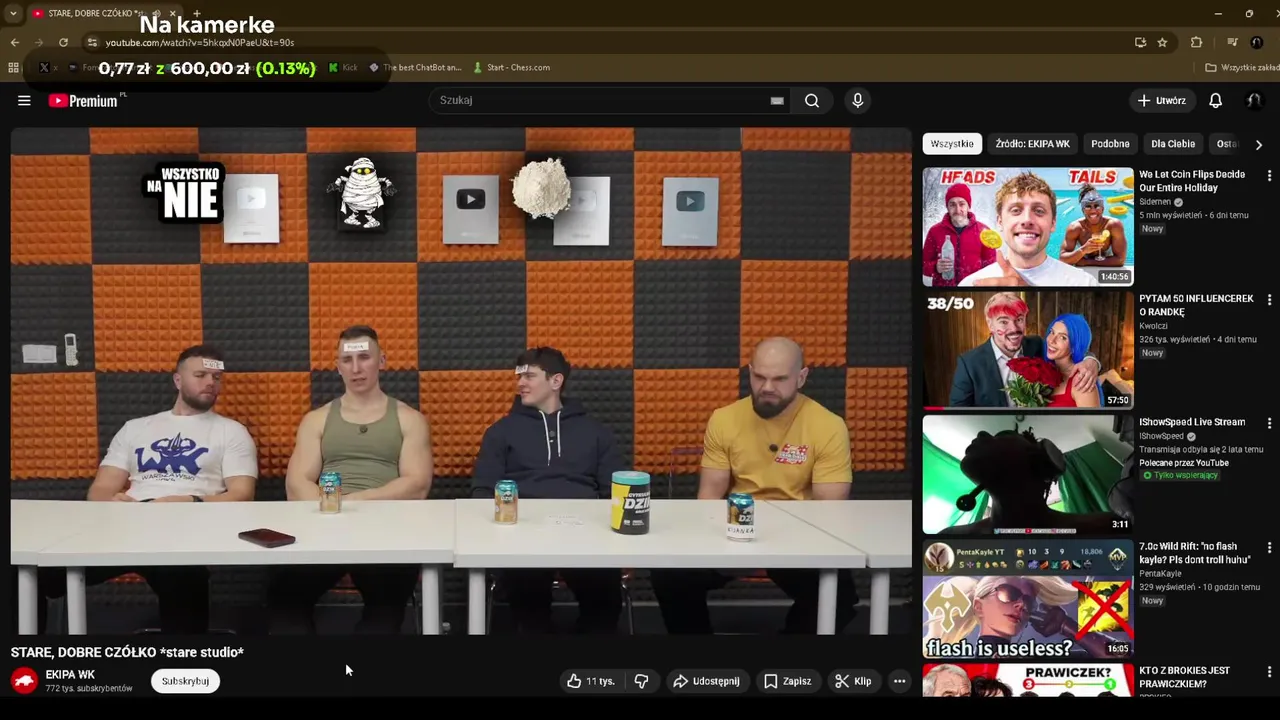
Task: Open options for Sidemen coin flips video
Action: click(1269, 175)
